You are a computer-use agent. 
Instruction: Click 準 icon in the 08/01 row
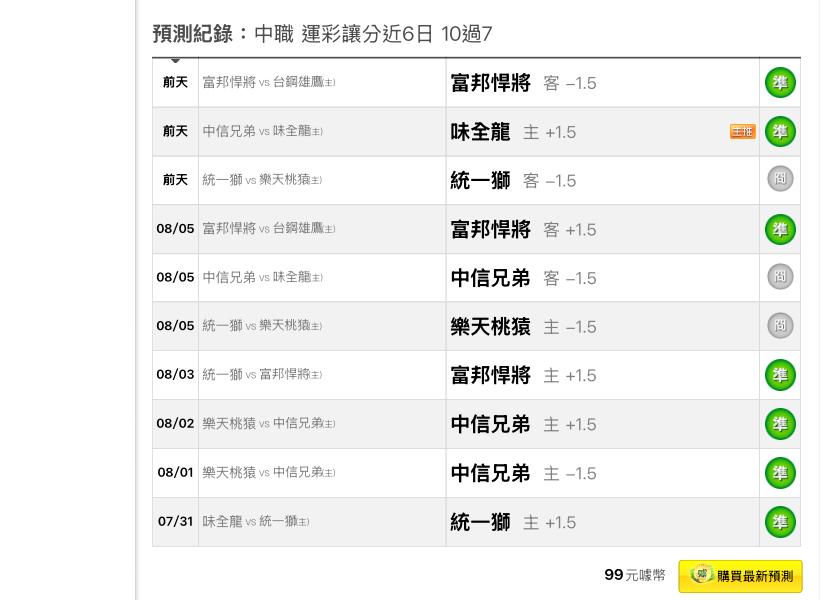pyautogui.click(x=780, y=473)
